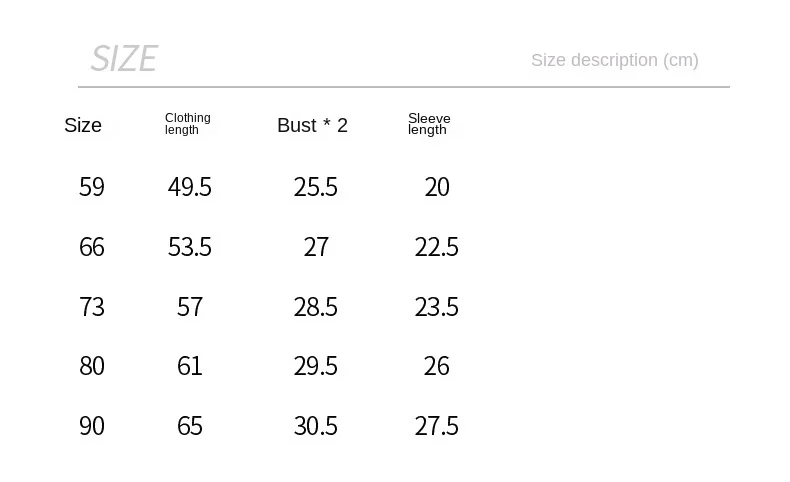This screenshot has width=790, height=482.
Task: Click clothing length value 53.5
Action: (189, 247)
